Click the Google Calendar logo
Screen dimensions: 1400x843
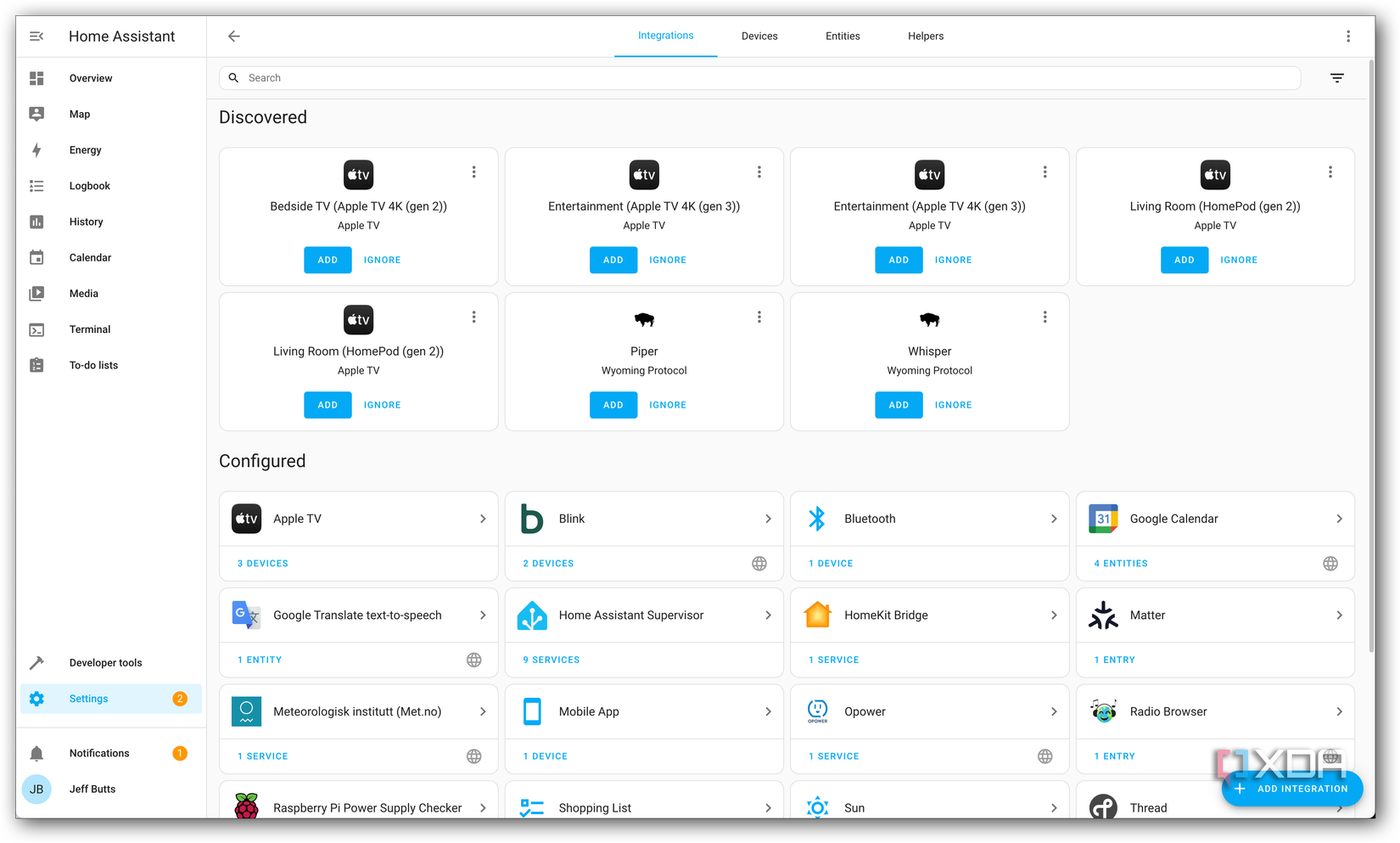point(1103,519)
